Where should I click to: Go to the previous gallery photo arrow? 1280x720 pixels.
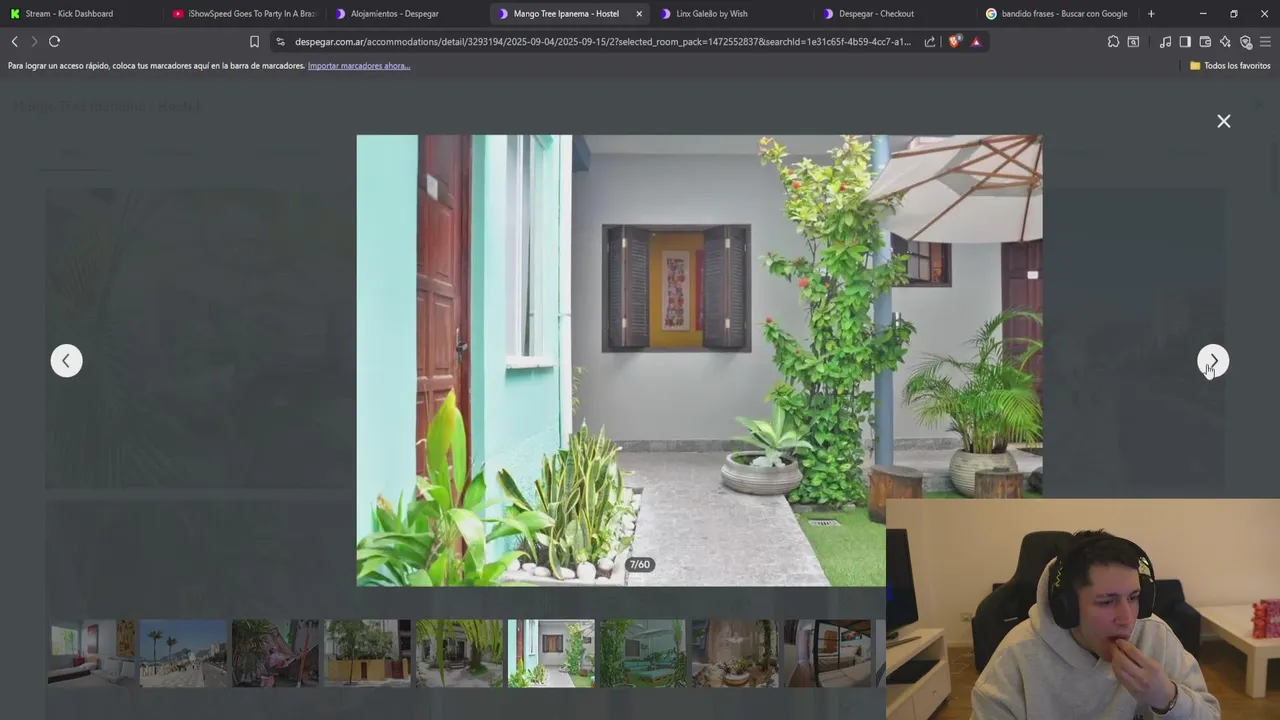(x=66, y=361)
